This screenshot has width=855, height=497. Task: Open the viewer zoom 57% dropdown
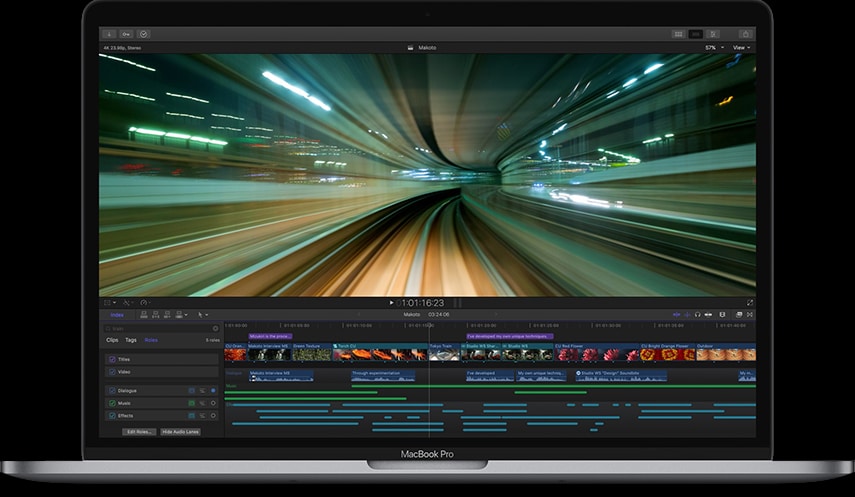pos(714,48)
